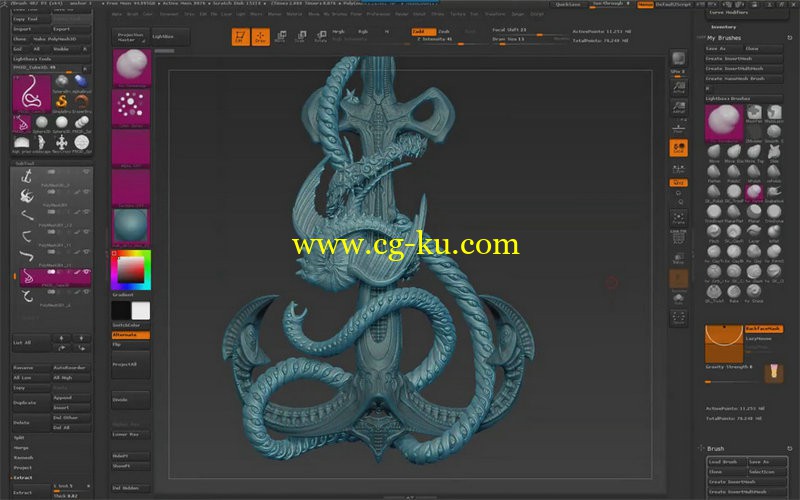Select the Draw mode button
The height and width of the screenshot is (500, 800).
pos(260,37)
